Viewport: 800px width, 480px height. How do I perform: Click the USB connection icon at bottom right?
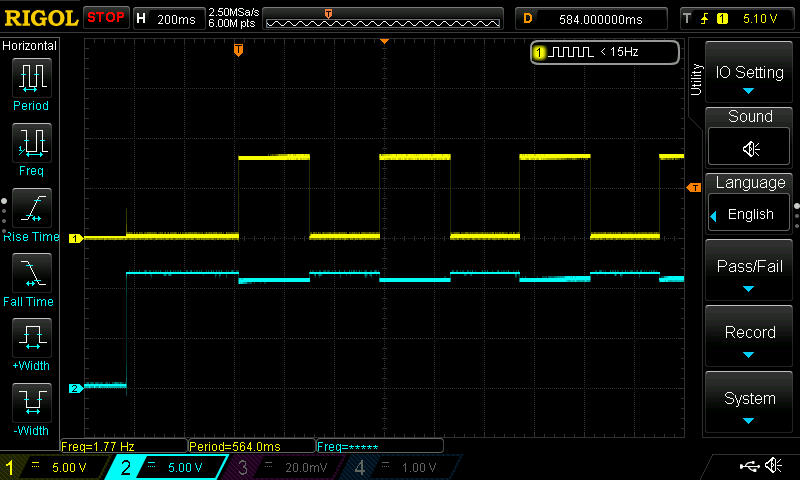(x=749, y=465)
